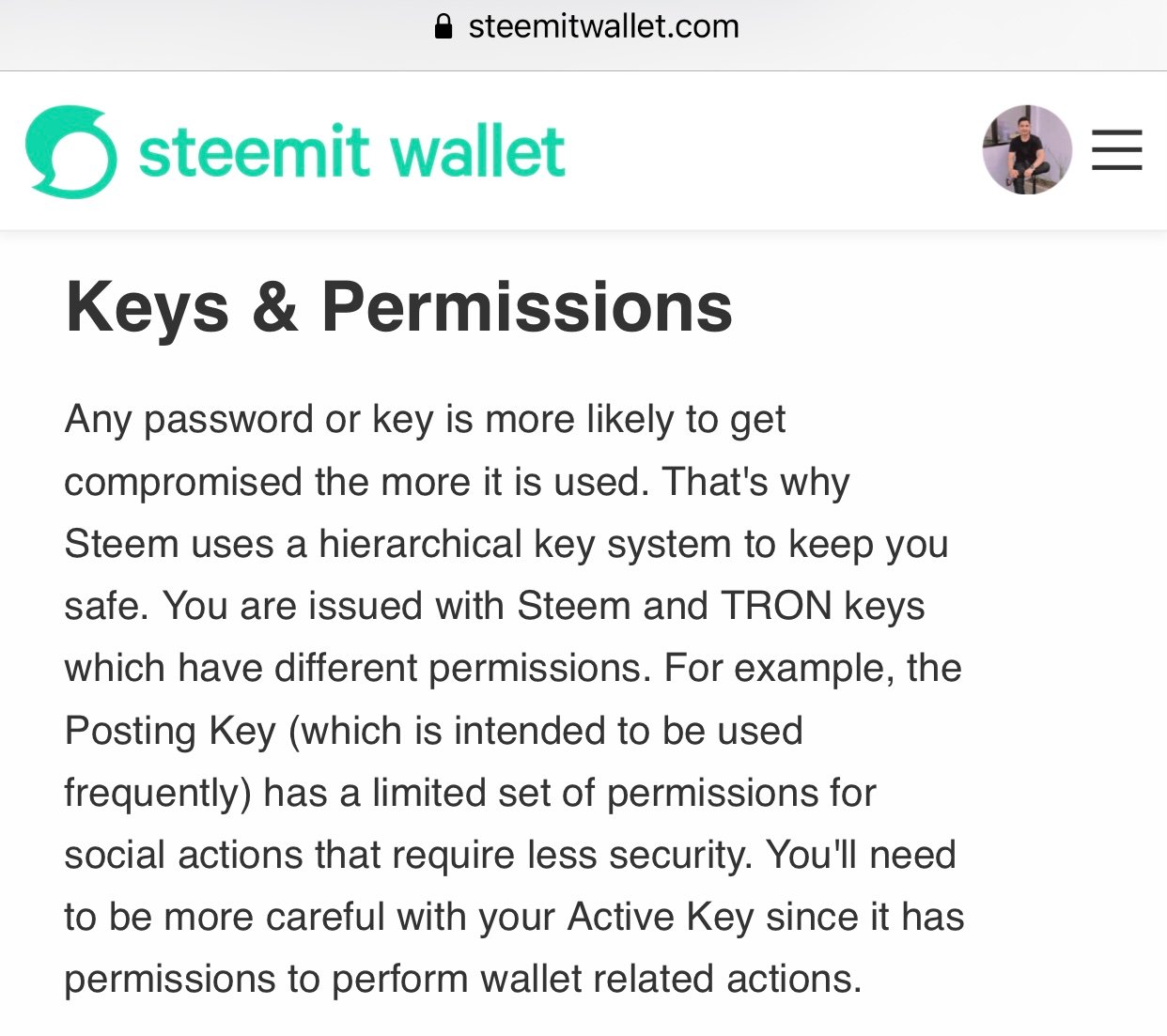Click the phrase 'wallet related actions.'

click(x=671, y=979)
